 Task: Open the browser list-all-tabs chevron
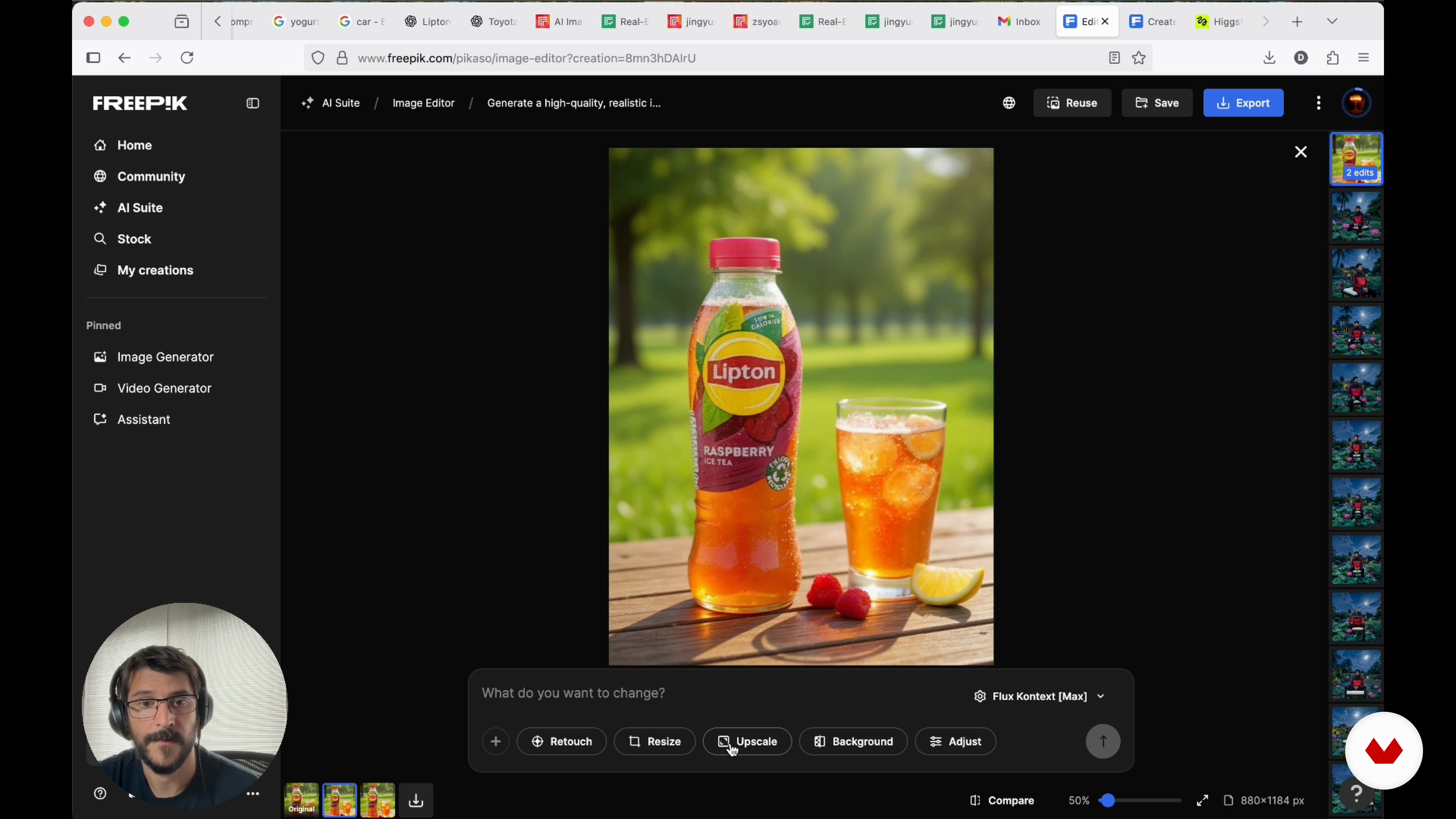[x=1332, y=22]
